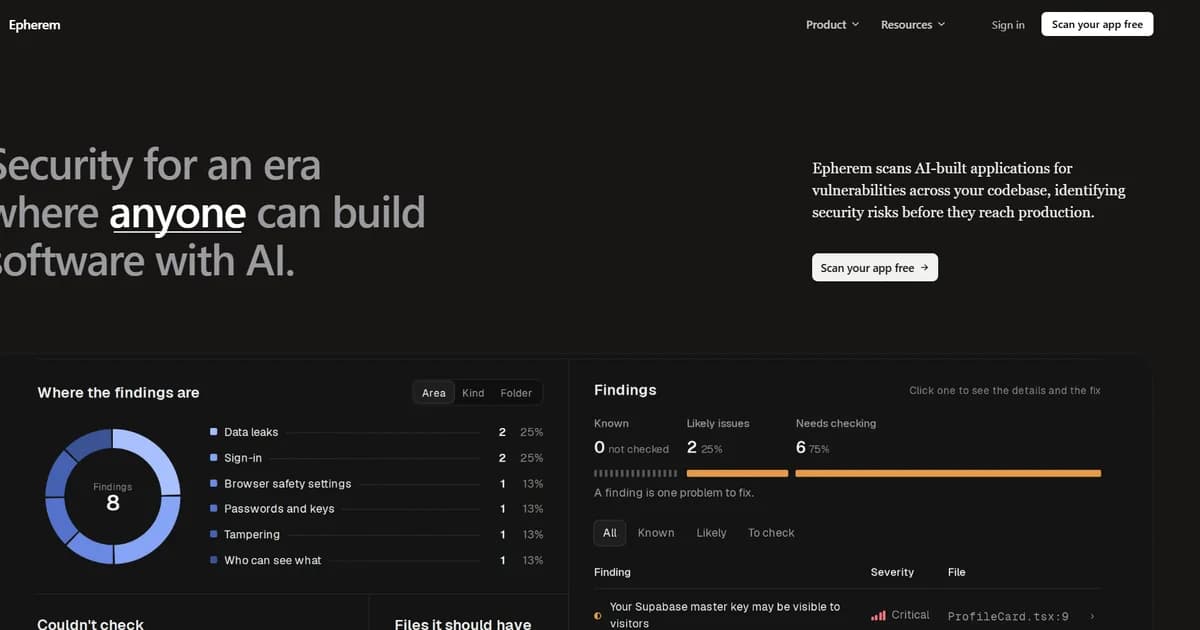
Task: Select the Area tab
Action: tap(434, 393)
